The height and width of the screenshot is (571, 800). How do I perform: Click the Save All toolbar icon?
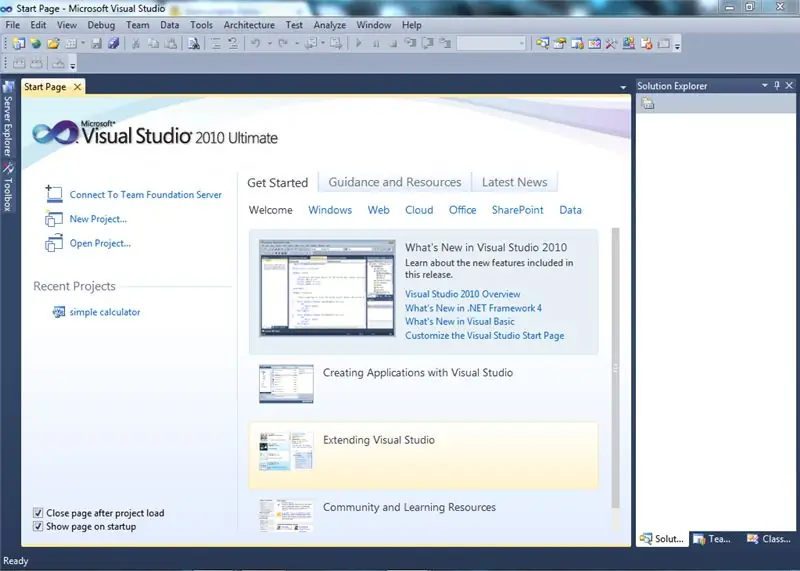pyautogui.click(x=113, y=44)
